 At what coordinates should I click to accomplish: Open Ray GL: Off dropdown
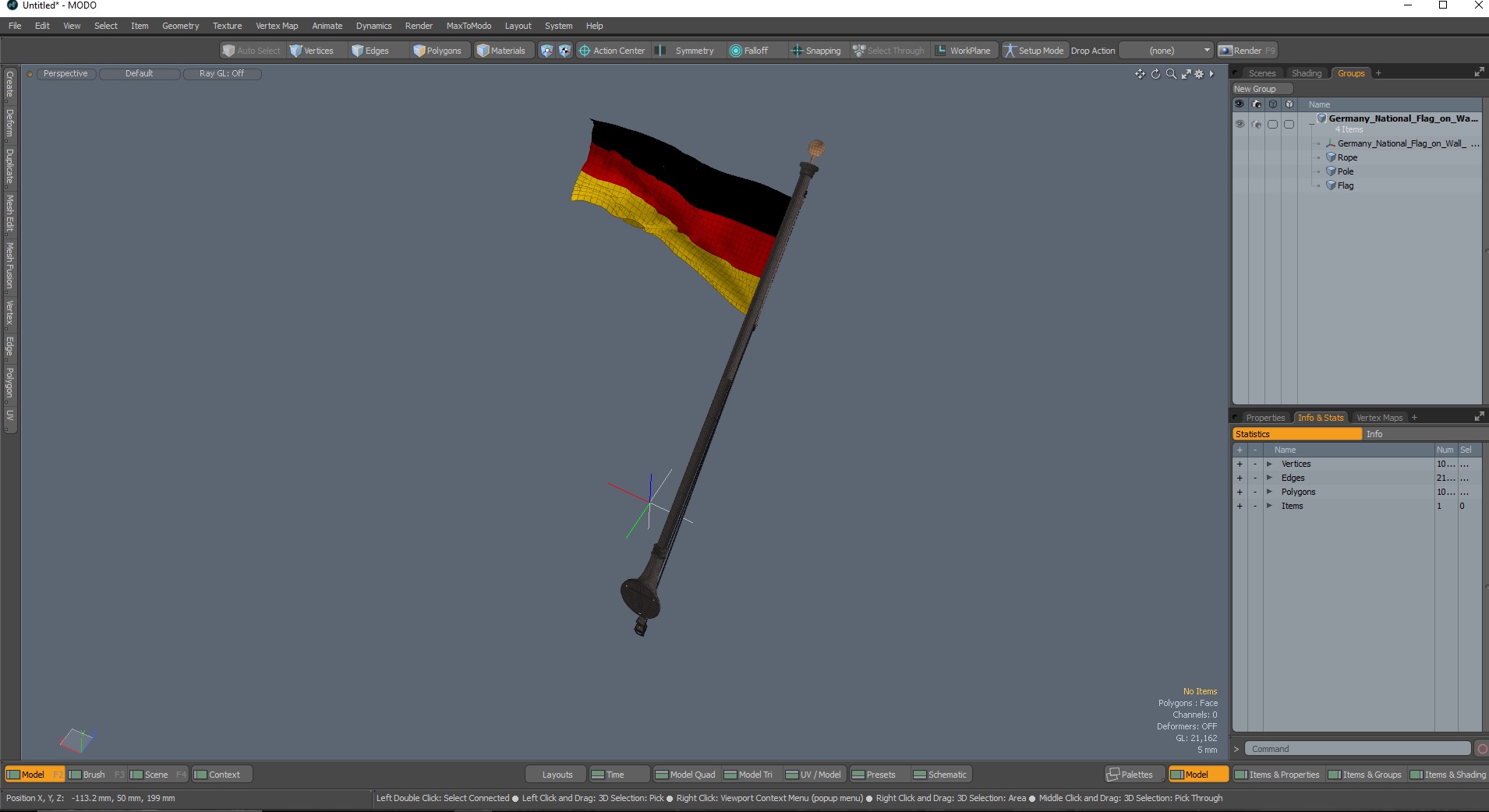[222, 73]
